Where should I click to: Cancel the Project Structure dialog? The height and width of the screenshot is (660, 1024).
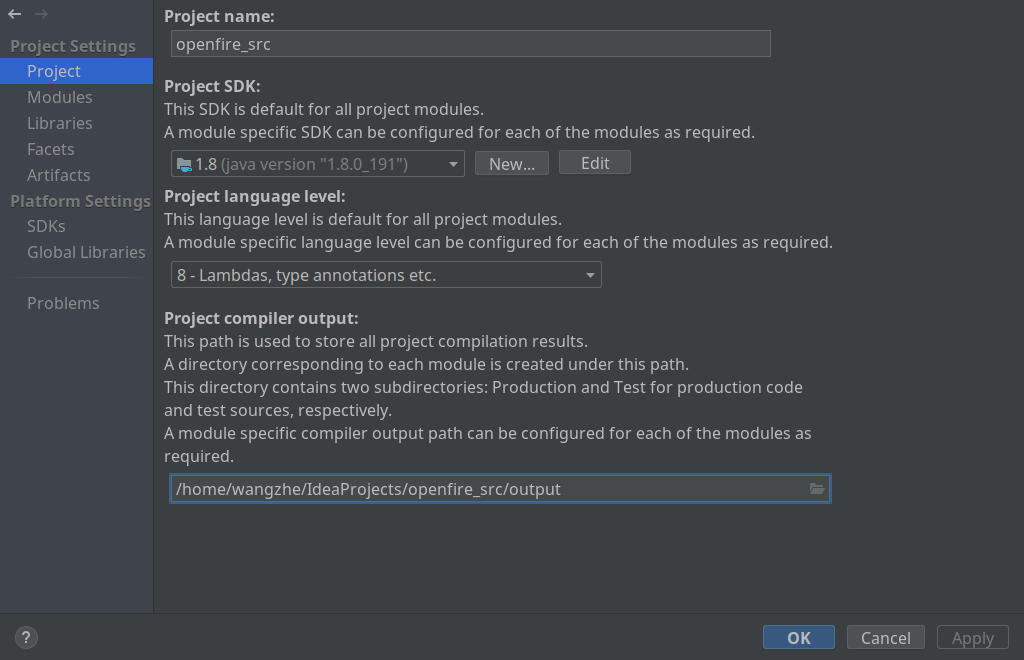(x=885, y=638)
